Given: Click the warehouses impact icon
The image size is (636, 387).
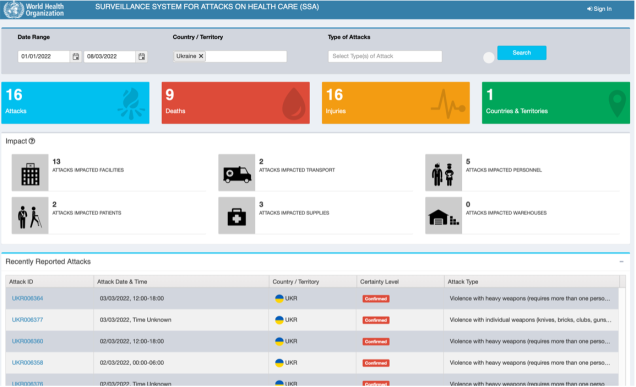Looking at the screenshot, I should click(x=443, y=215).
